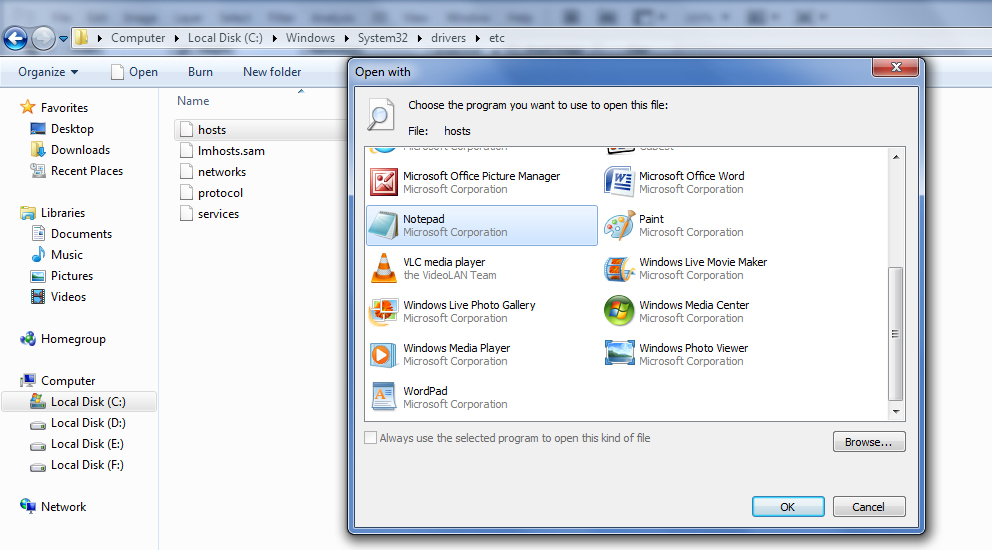This screenshot has height=550, width=992.
Task: Click the Homegroup icon
Action: tap(27, 339)
